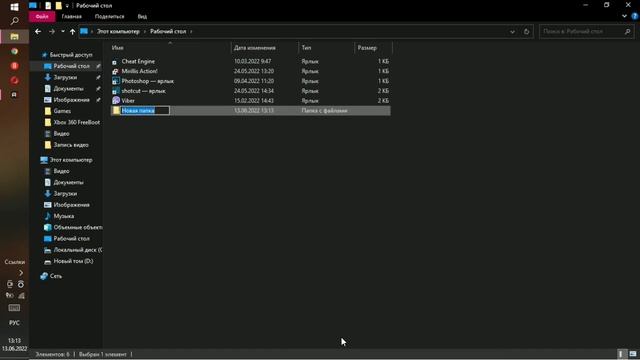The width and height of the screenshot is (640, 360).
Task: Switch to details view icon
Action: coord(620,354)
